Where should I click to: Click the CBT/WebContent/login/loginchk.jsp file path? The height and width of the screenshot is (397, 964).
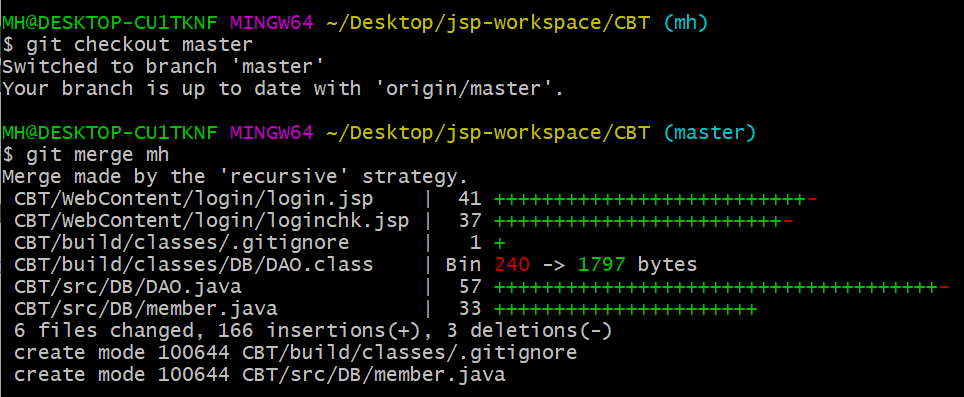point(211,221)
